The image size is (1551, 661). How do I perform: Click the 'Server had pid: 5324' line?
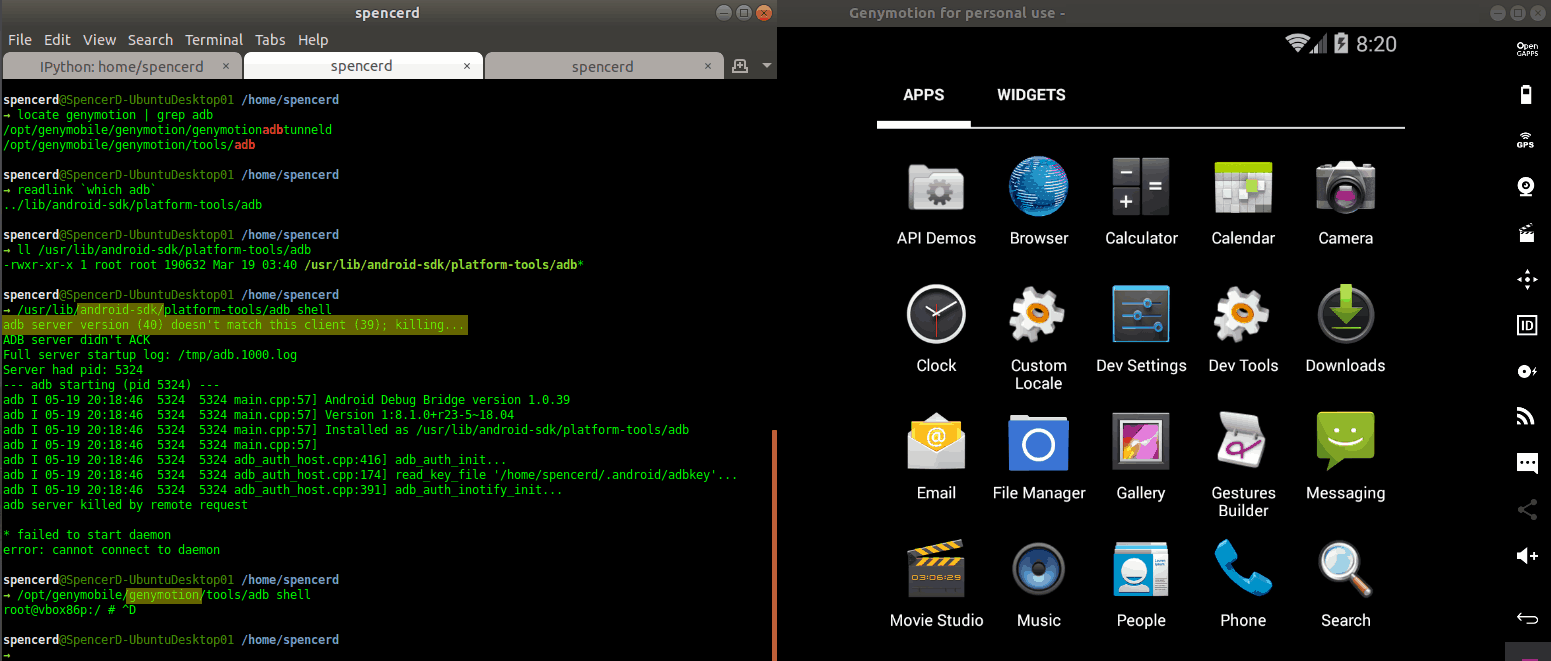click(73, 370)
